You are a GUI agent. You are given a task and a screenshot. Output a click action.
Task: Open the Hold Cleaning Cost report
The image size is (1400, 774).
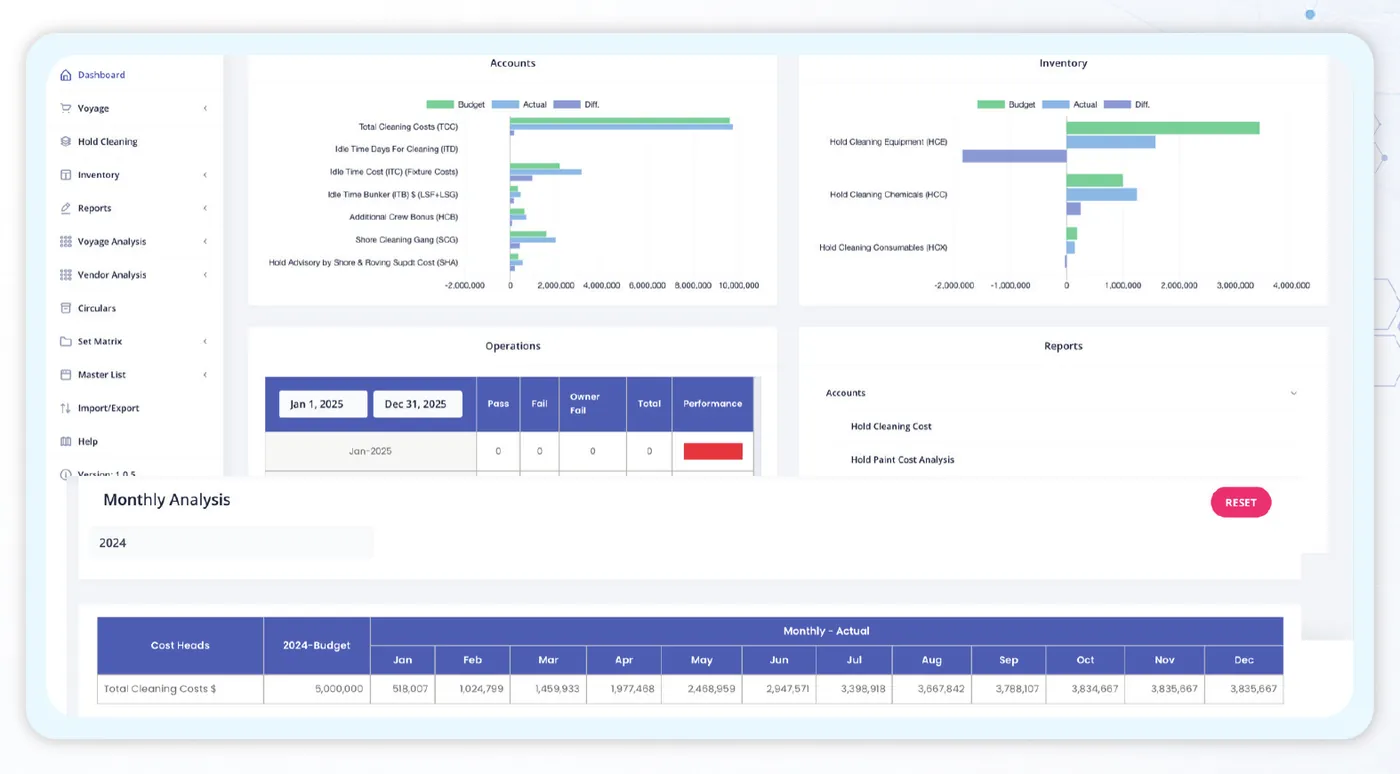[891, 426]
